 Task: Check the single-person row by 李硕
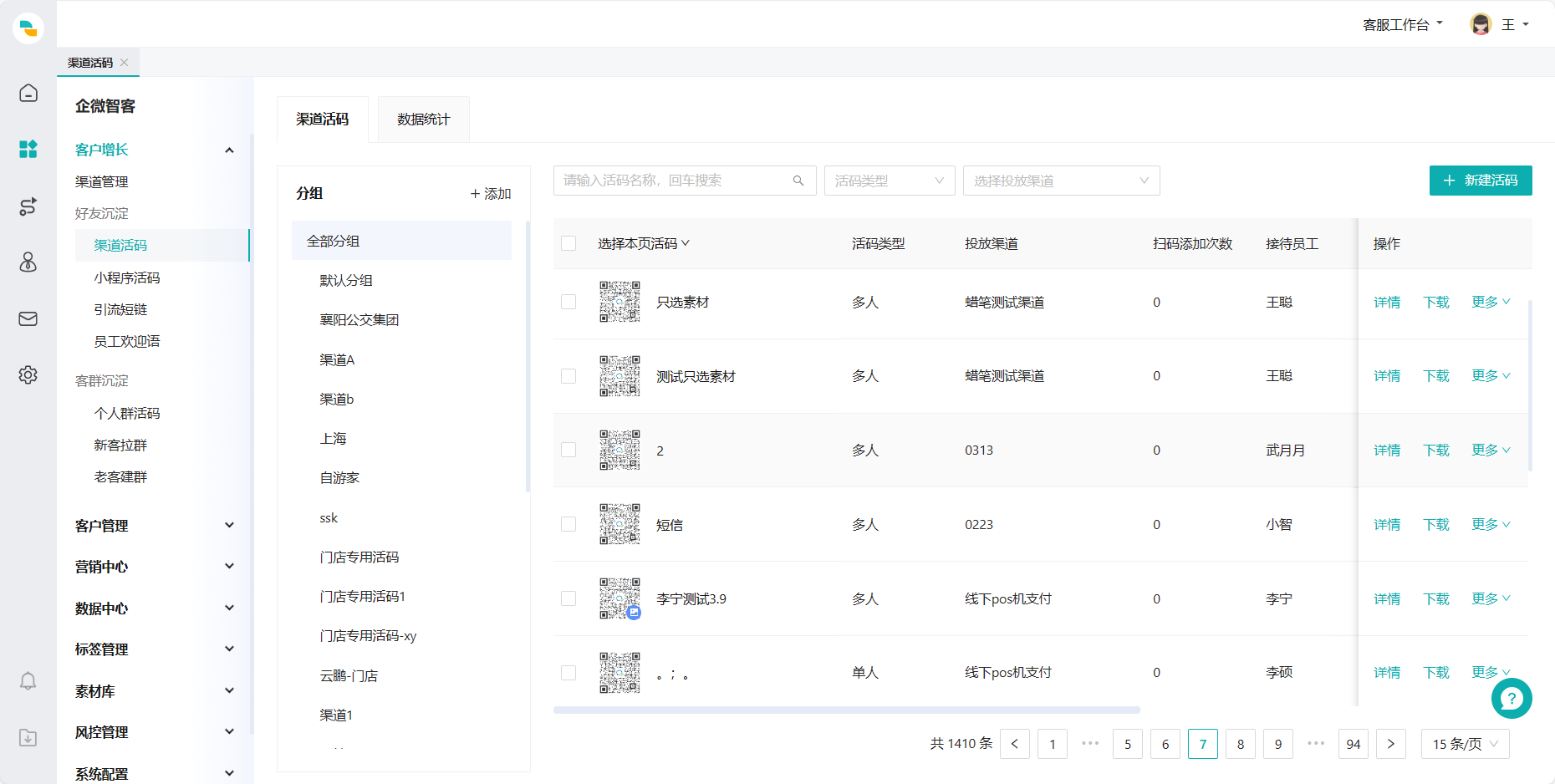tap(568, 673)
